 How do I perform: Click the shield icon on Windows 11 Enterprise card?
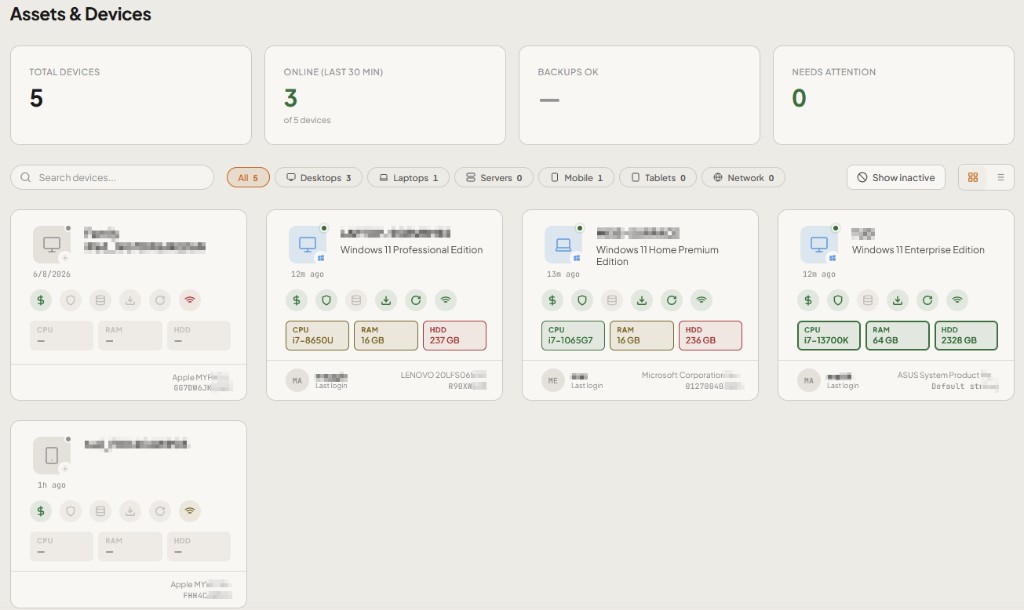tap(838, 300)
